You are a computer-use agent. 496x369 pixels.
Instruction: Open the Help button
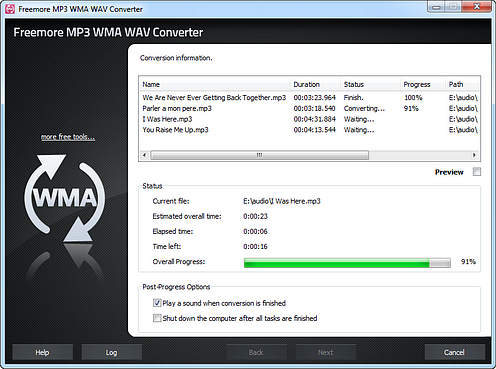click(x=42, y=352)
